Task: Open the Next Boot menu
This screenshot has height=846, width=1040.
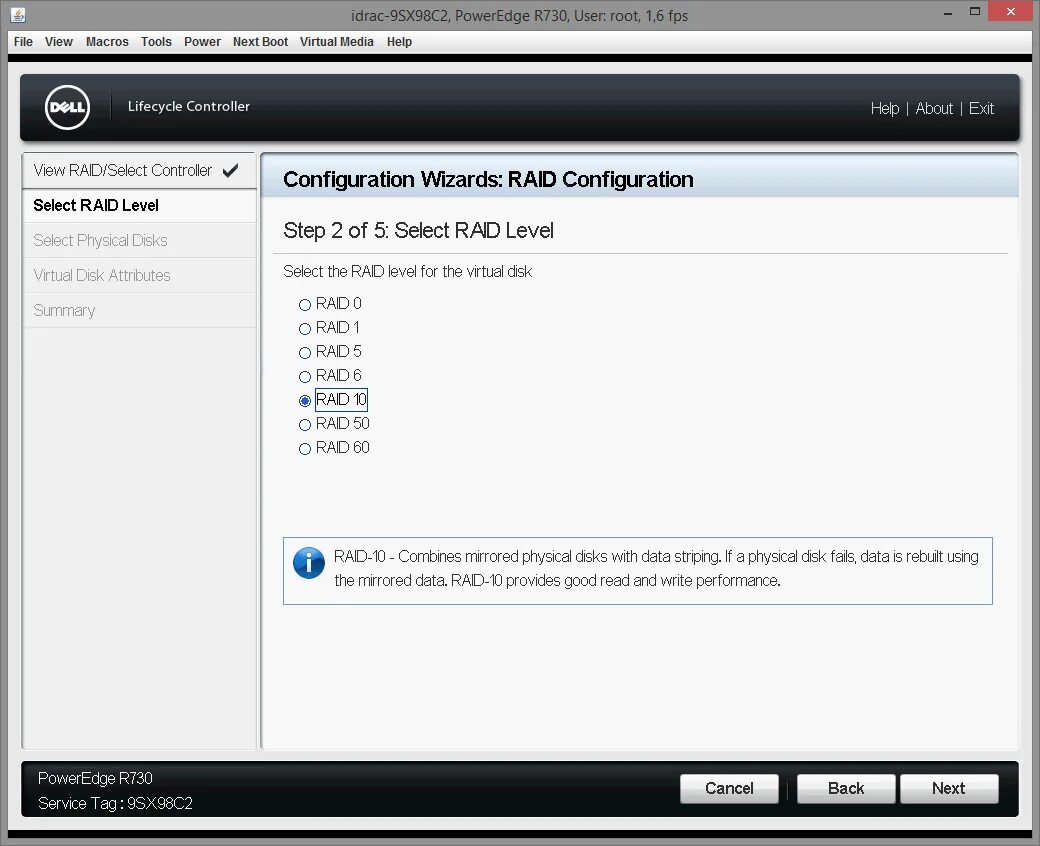Action: 260,42
